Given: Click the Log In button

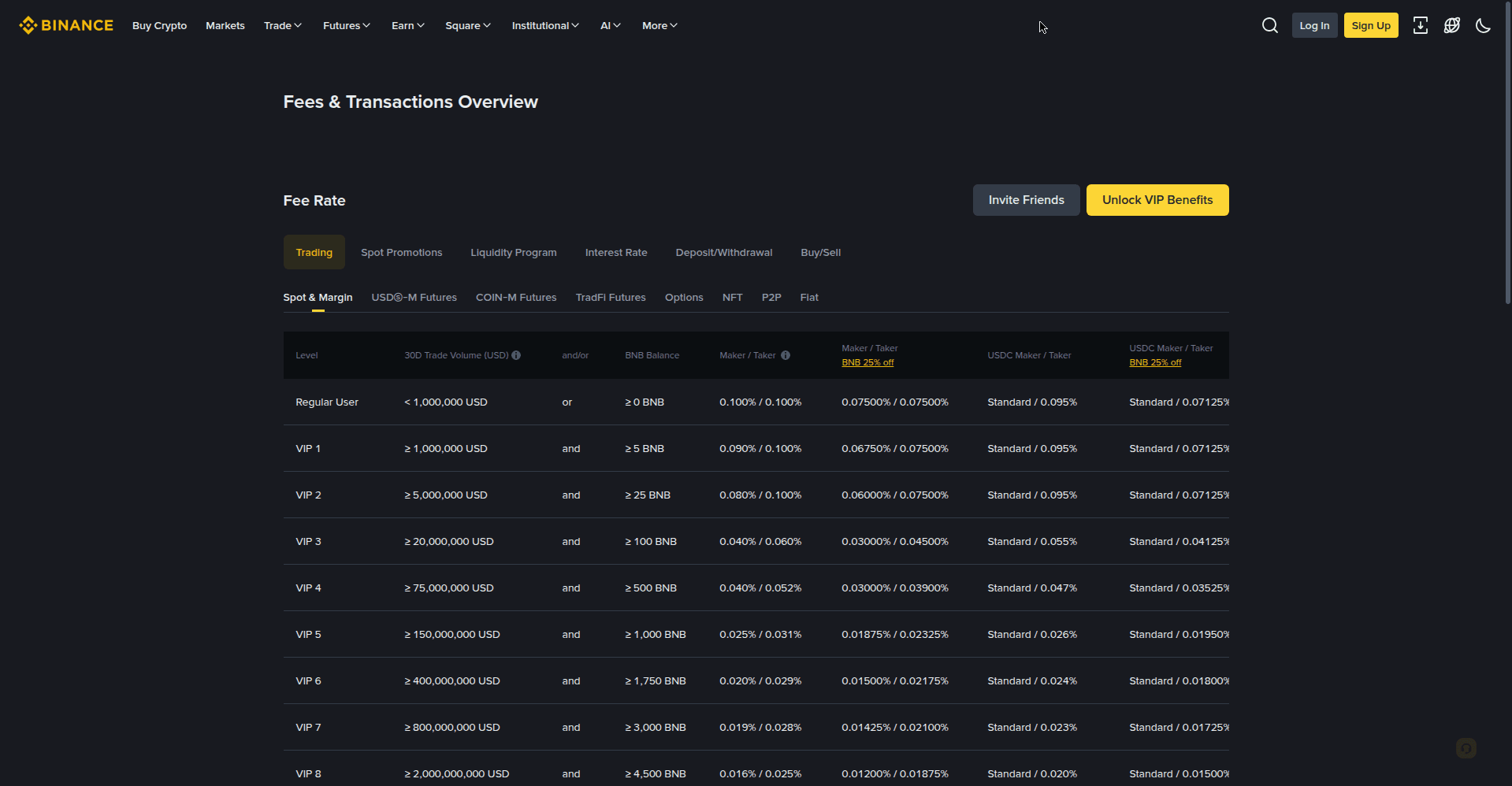Looking at the screenshot, I should [1314, 25].
